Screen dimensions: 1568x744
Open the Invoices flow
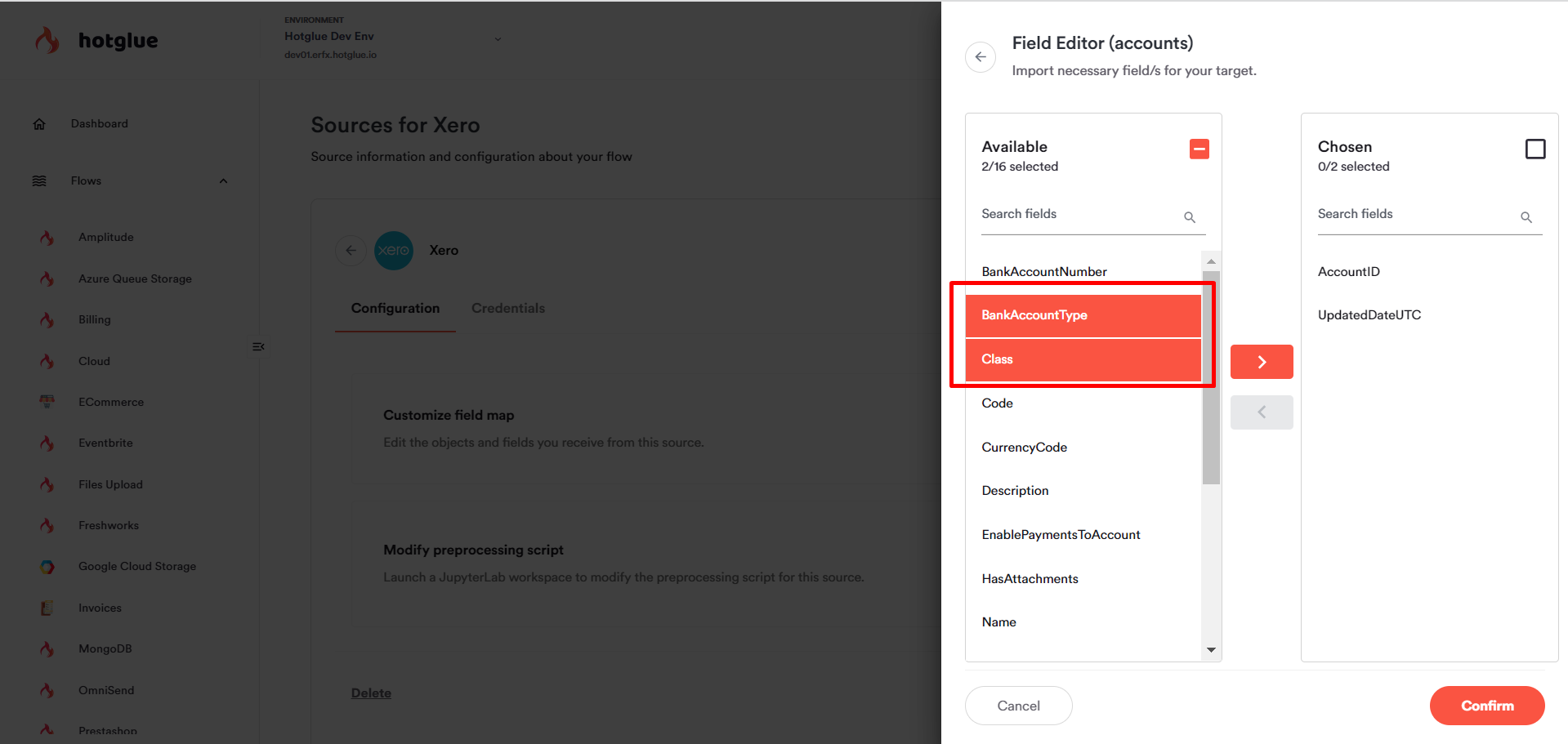tap(100, 608)
